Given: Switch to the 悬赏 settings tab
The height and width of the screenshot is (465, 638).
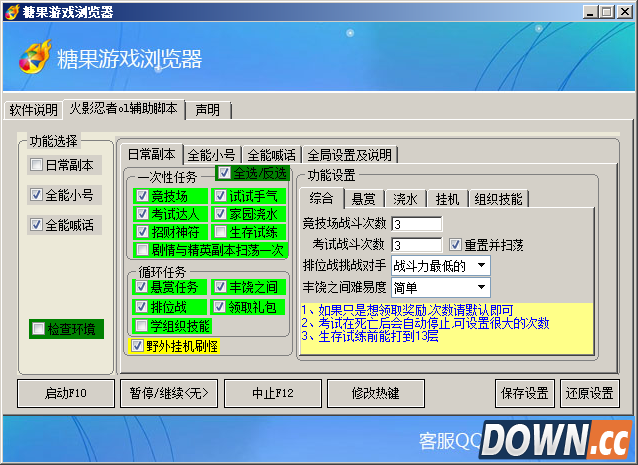Looking at the screenshot, I should click(363, 199).
